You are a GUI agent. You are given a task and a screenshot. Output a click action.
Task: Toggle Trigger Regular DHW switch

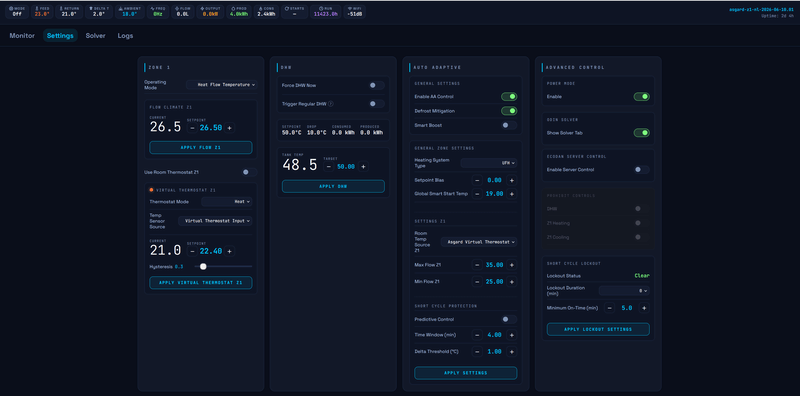click(377, 104)
